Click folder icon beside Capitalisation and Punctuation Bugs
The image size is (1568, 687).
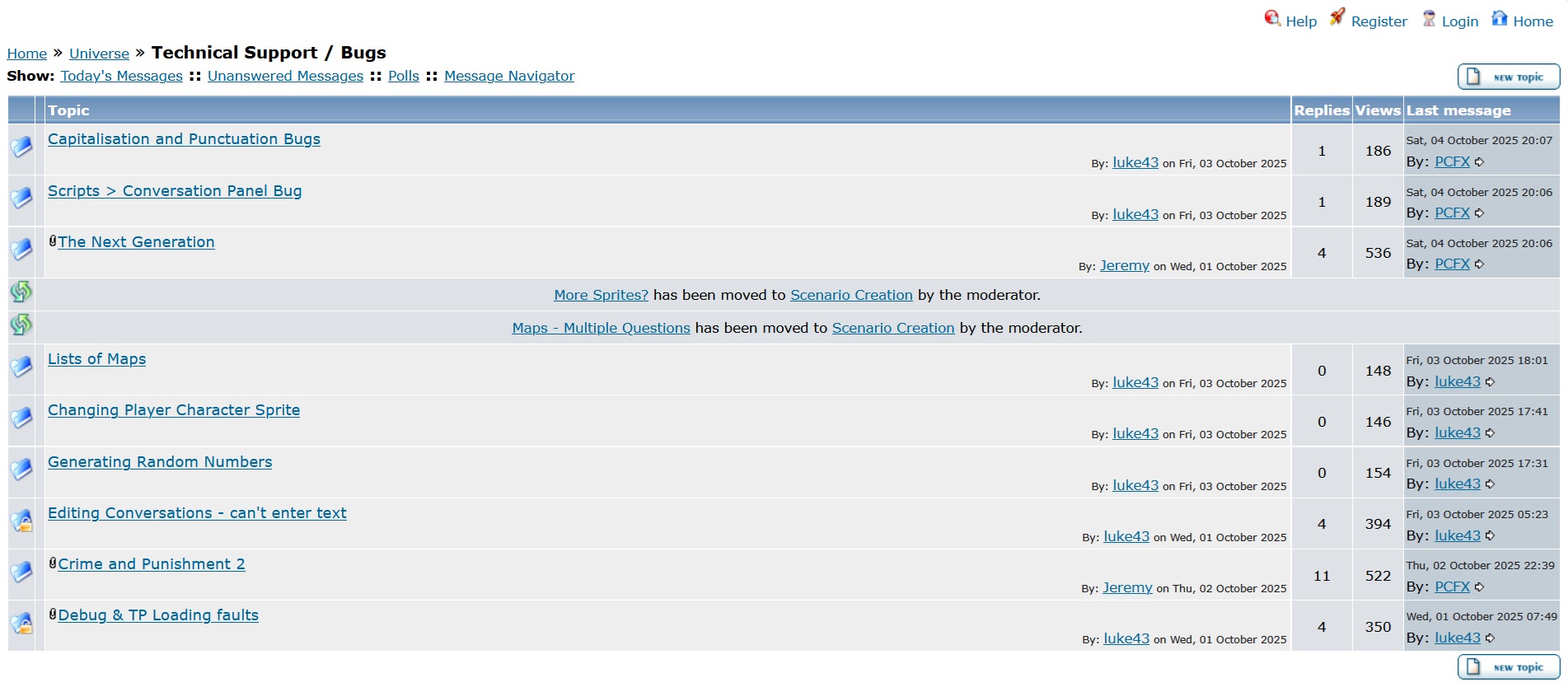point(21,147)
